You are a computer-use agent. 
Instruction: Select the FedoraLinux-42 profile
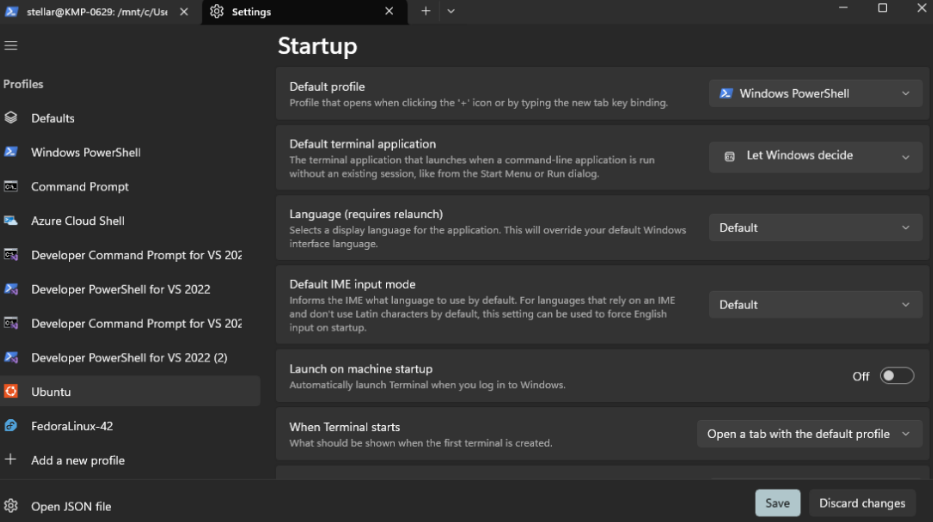coord(130,426)
